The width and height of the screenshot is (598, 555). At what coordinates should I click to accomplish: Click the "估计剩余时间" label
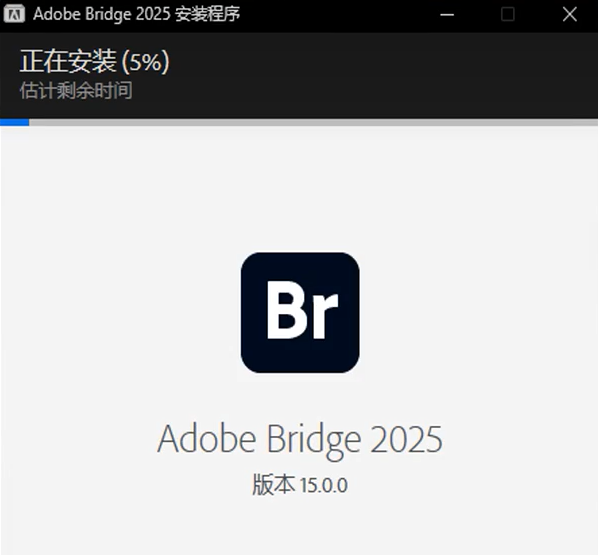point(76,90)
